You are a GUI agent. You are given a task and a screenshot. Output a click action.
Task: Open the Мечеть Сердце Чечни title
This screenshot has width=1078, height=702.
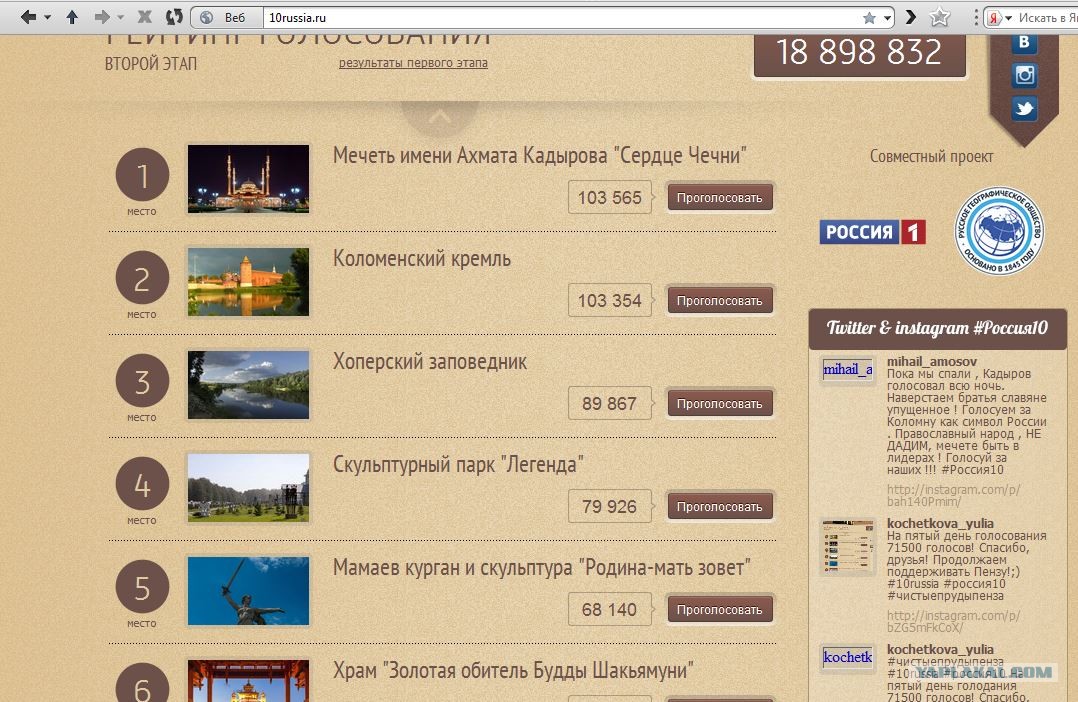pos(540,156)
